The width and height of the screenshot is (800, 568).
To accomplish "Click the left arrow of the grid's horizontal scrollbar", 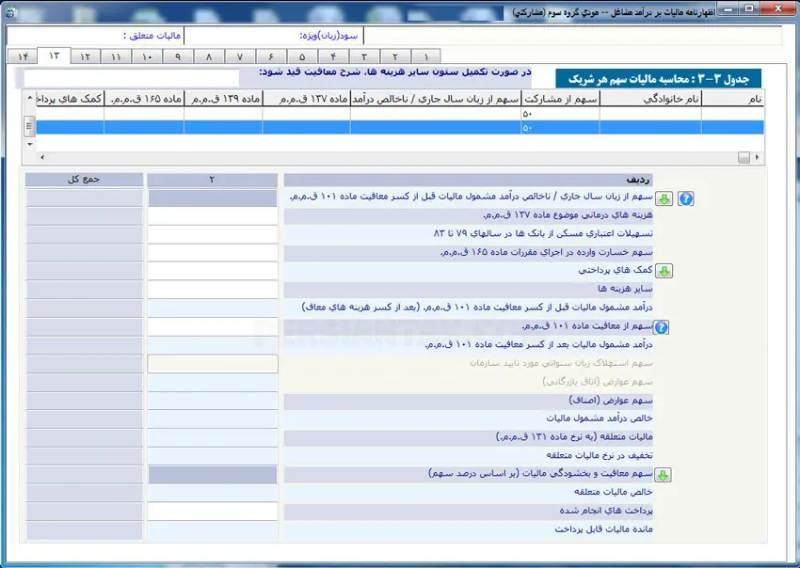I will pyautogui.click(x=39, y=157).
